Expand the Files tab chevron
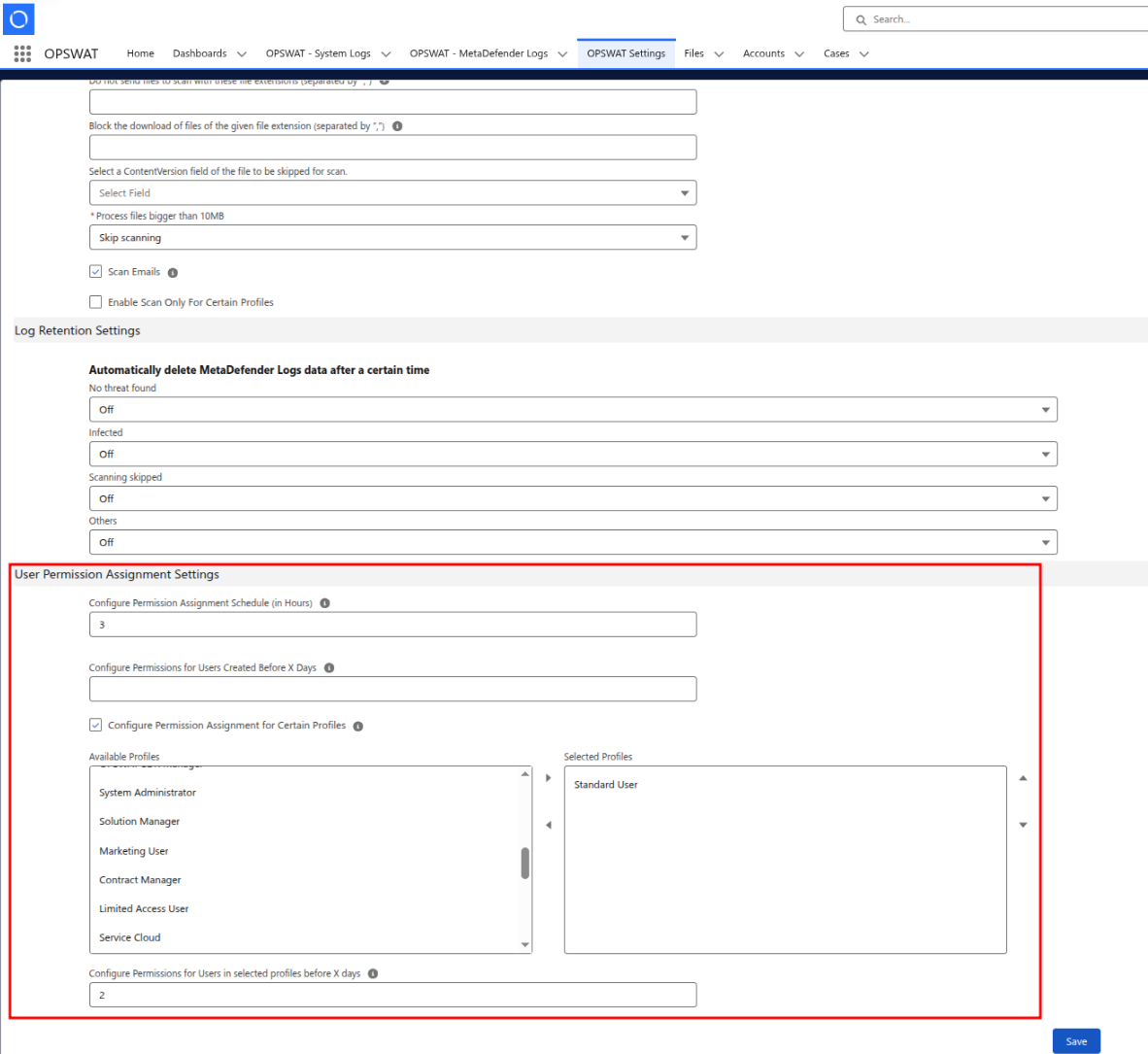Viewport: 1148px width, 1054px height. tap(719, 54)
